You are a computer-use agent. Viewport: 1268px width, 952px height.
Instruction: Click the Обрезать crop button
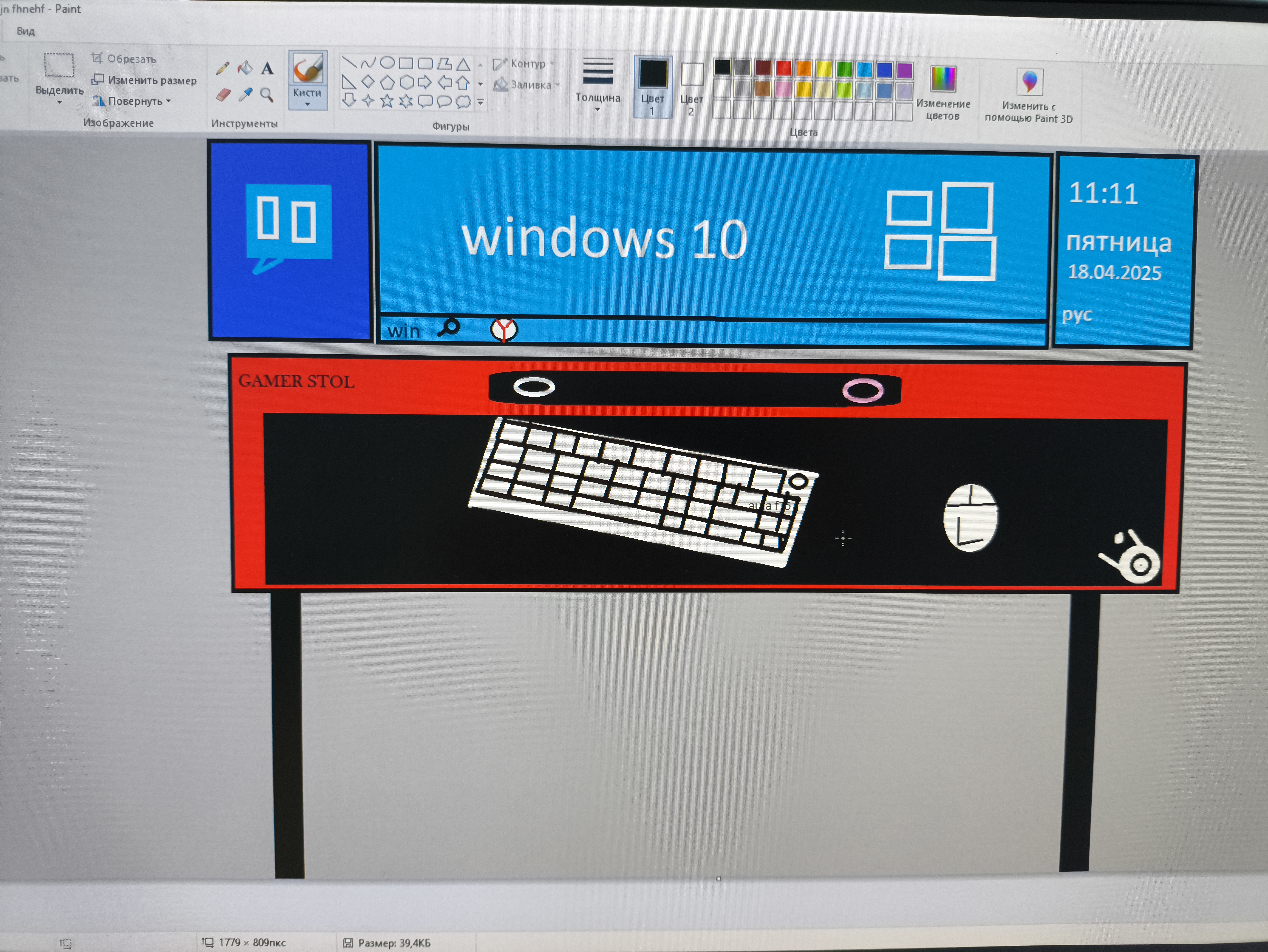click(124, 58)
